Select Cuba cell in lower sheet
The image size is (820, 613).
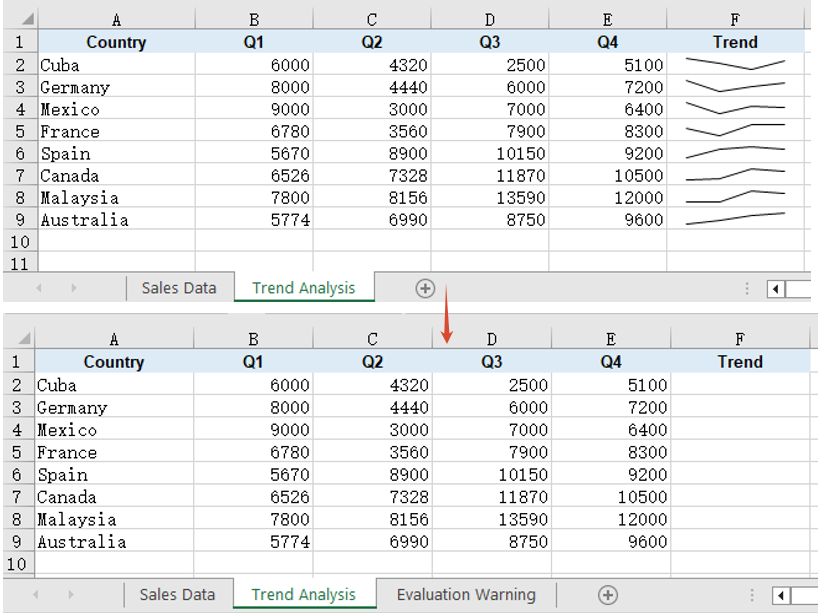tap(114, 385)
